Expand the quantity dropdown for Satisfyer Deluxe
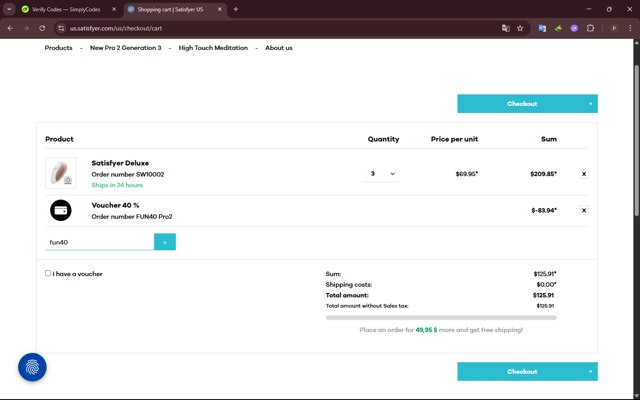The height and width of the screenshot is (400, 640). coord(381,174)
